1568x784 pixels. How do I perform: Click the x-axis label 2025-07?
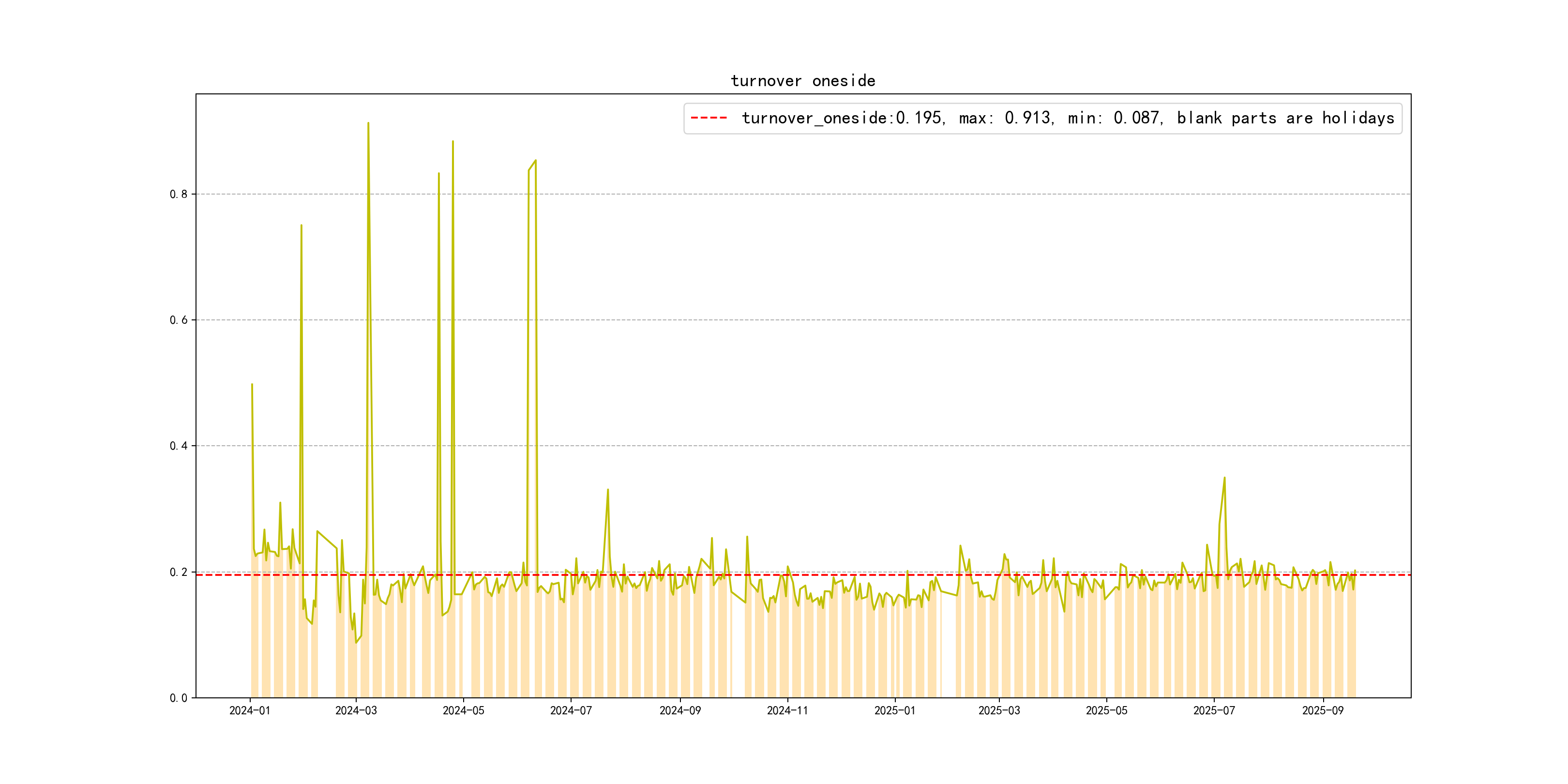pyautogui.click(x=1214, y=711)
